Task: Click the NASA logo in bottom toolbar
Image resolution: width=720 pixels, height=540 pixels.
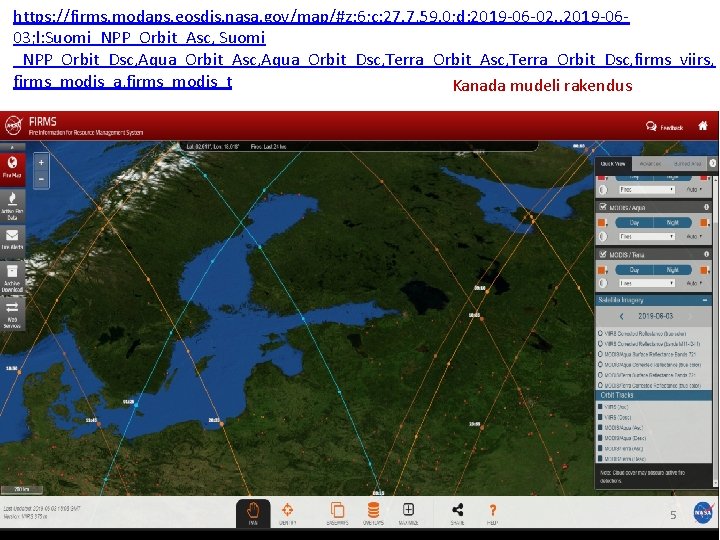Action: (704, 512)
